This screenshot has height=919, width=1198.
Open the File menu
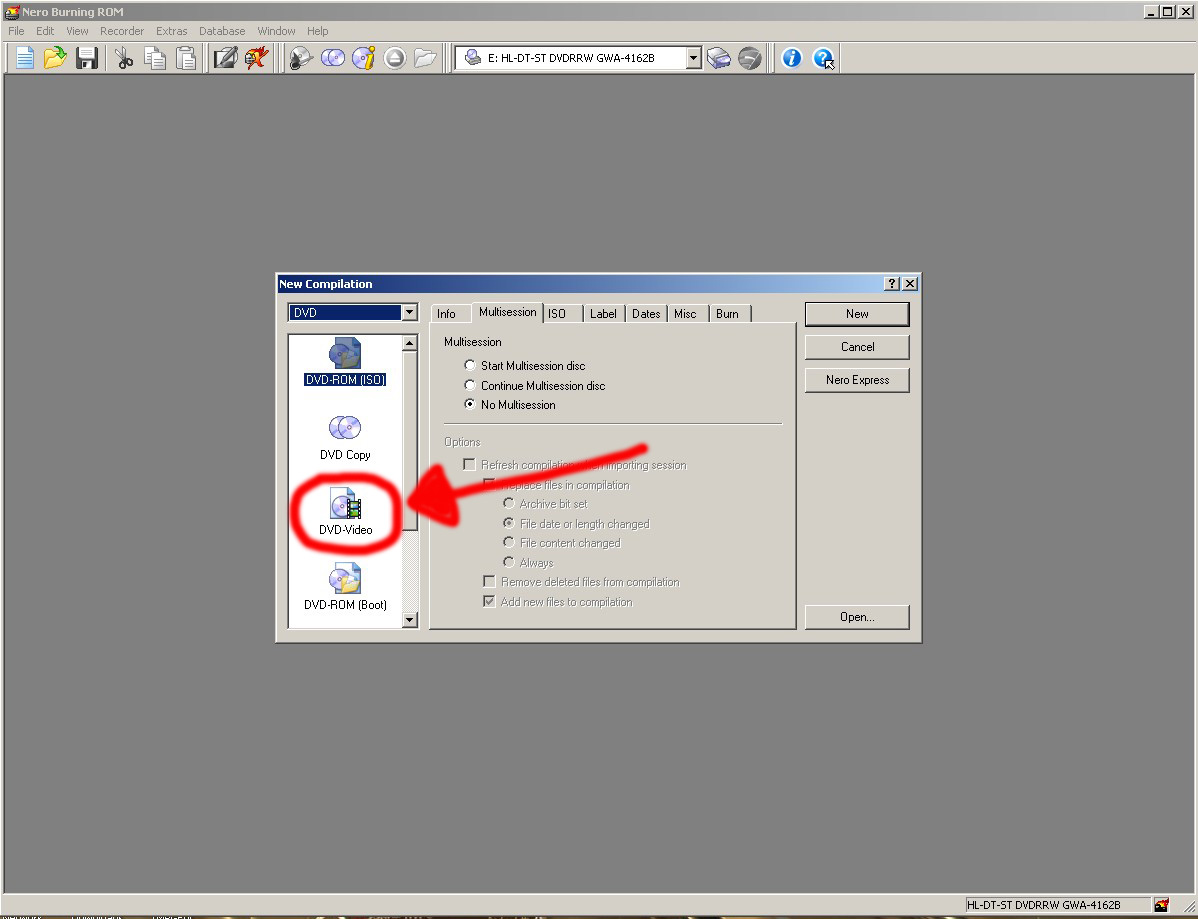click(16, 31)
